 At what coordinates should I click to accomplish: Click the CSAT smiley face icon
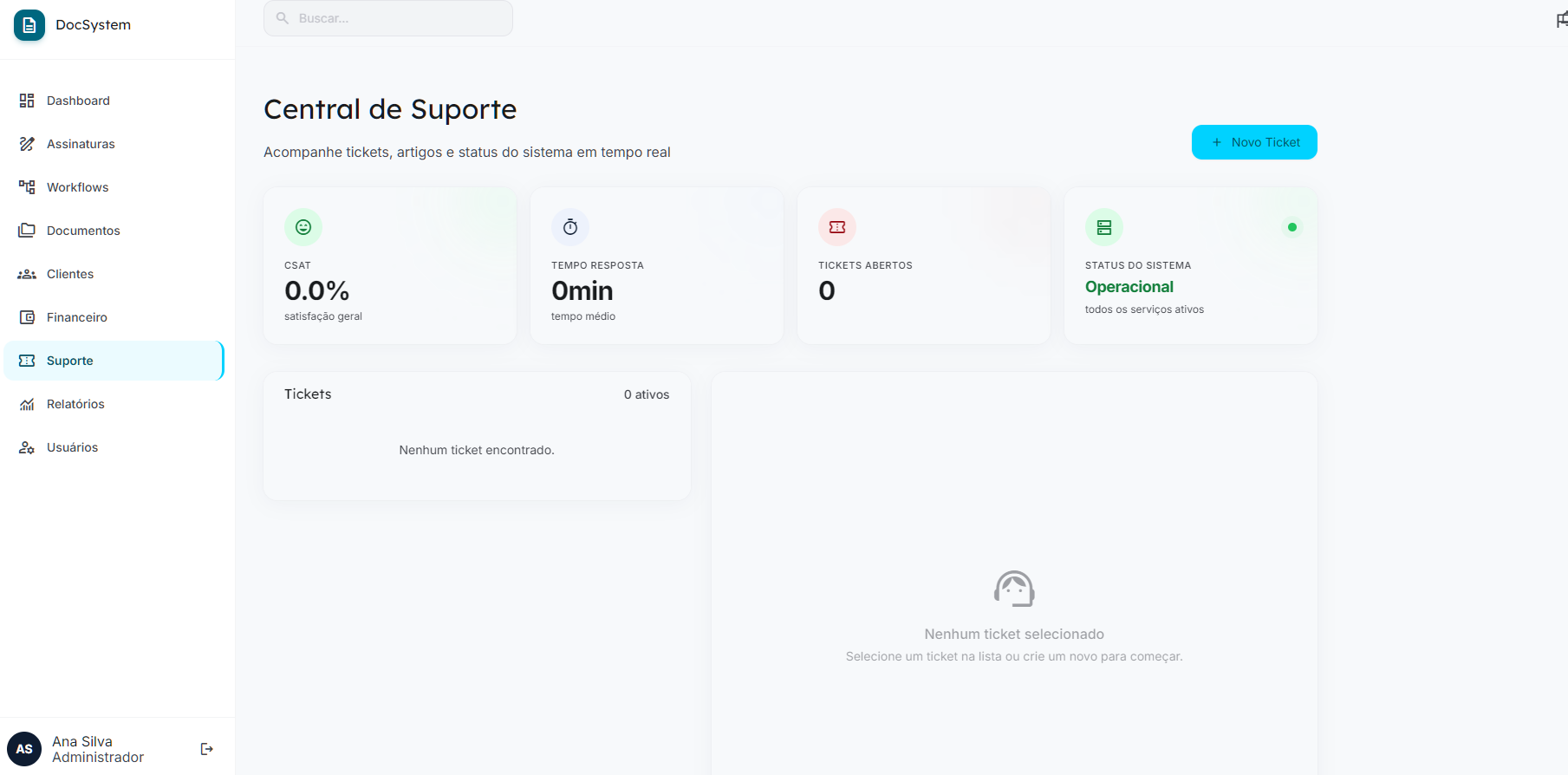coord(303,227)
